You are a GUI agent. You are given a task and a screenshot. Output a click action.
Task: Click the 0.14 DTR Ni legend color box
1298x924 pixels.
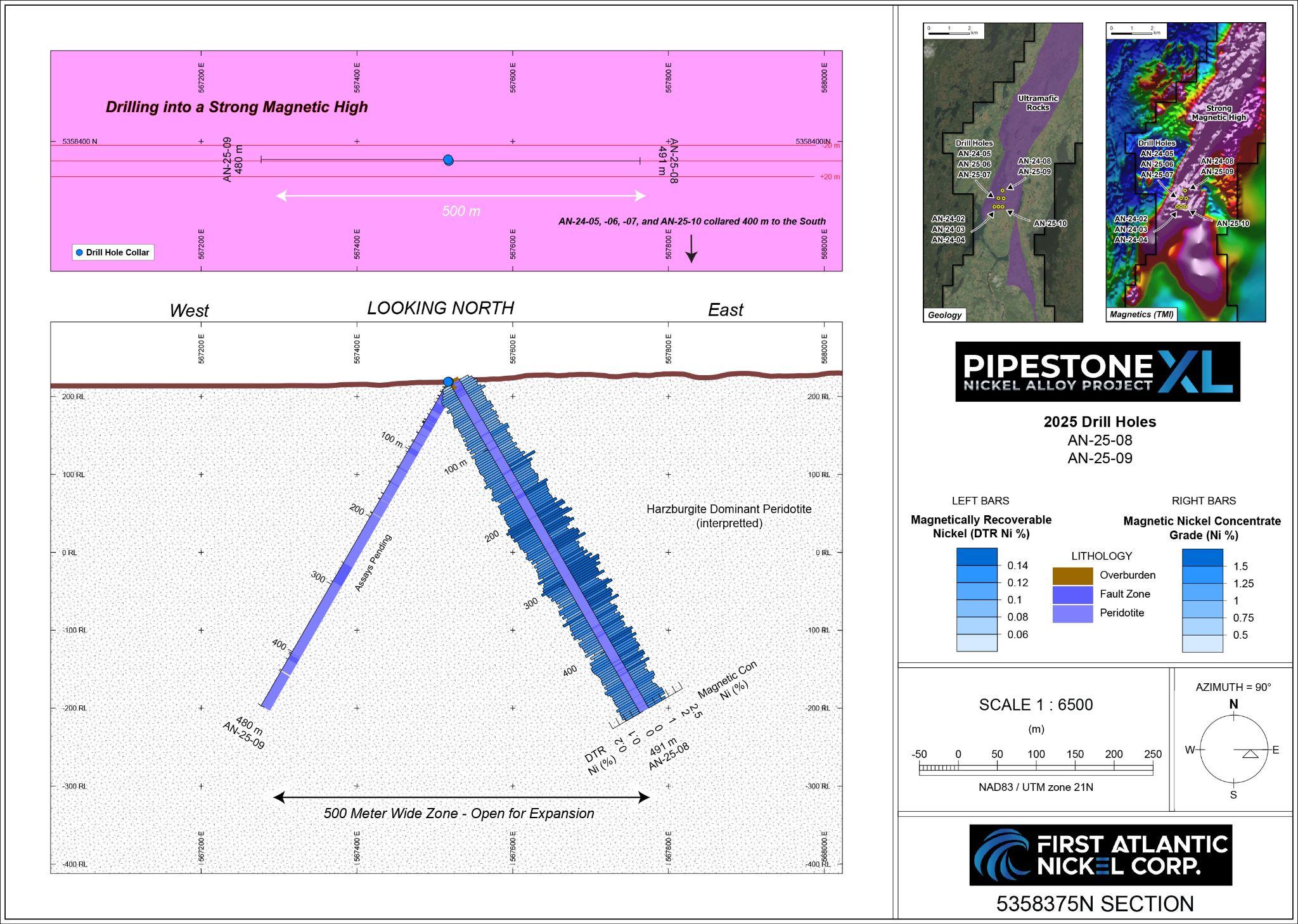[976, 558]
